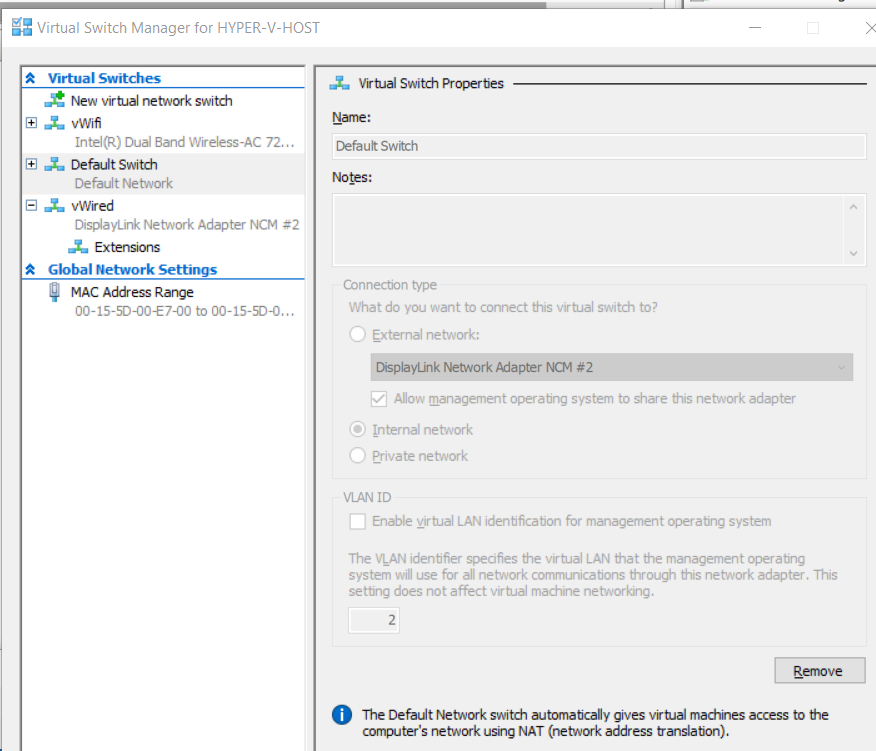
Task: Click the Extensions icon under vWired
Action: pyautogui.click(x=78, y=246)
